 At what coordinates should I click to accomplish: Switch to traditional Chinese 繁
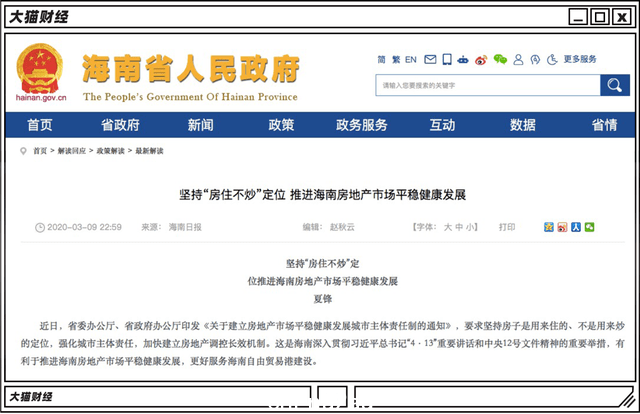[x=396, y=60]
